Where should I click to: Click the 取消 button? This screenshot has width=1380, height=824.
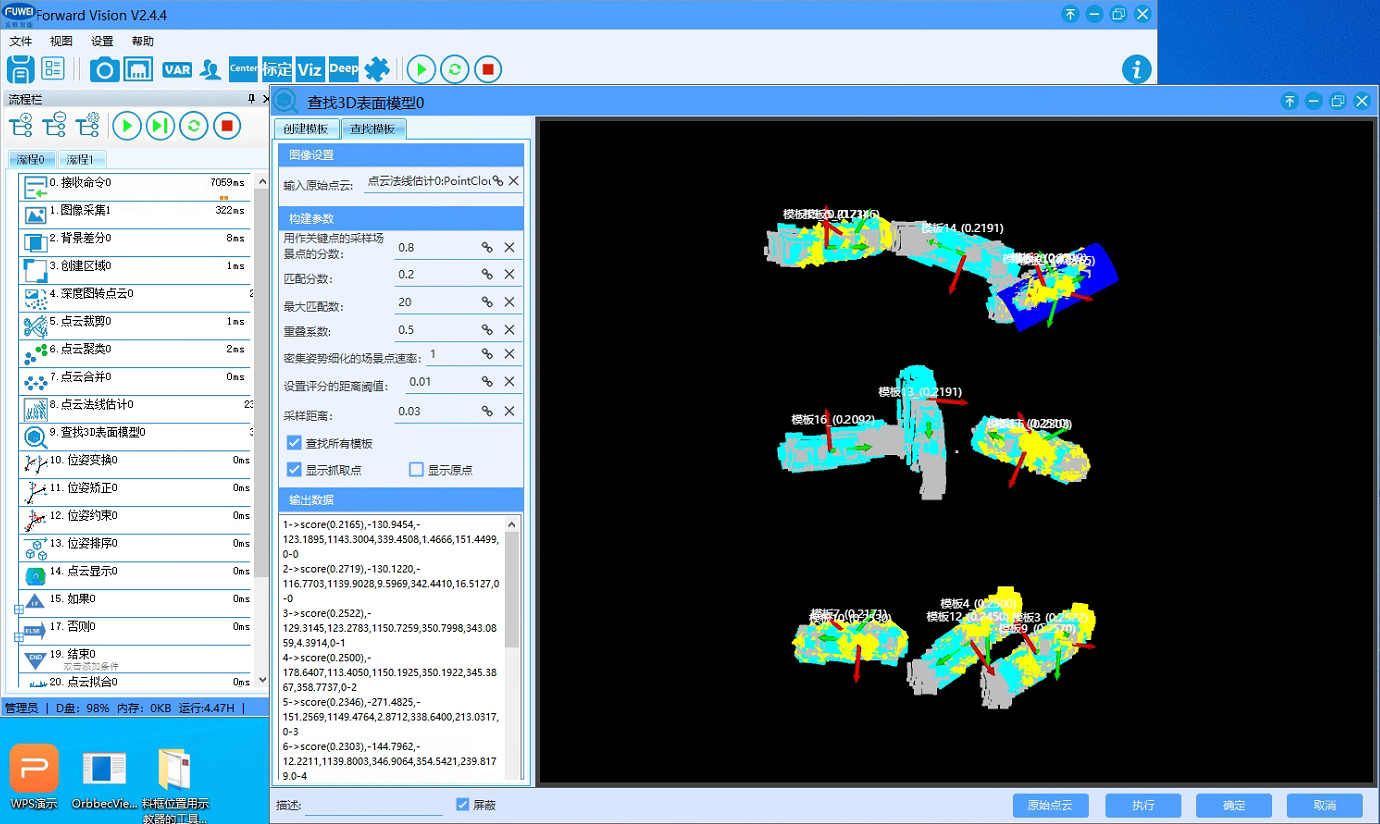click(x=1324, y=805)
